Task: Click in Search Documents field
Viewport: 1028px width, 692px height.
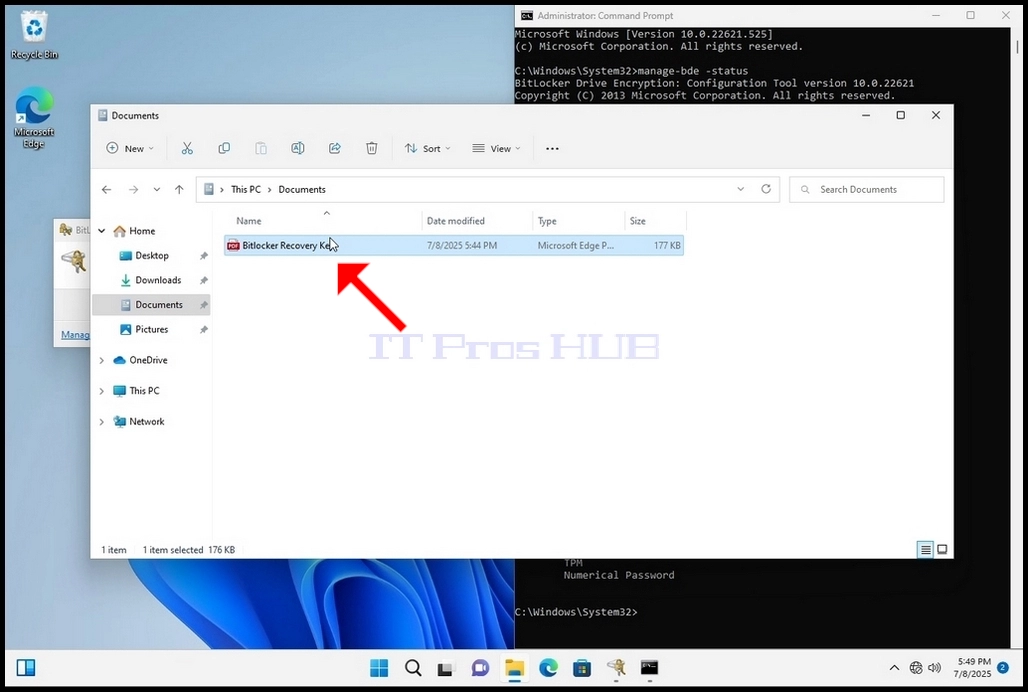Action: point(867,189)
